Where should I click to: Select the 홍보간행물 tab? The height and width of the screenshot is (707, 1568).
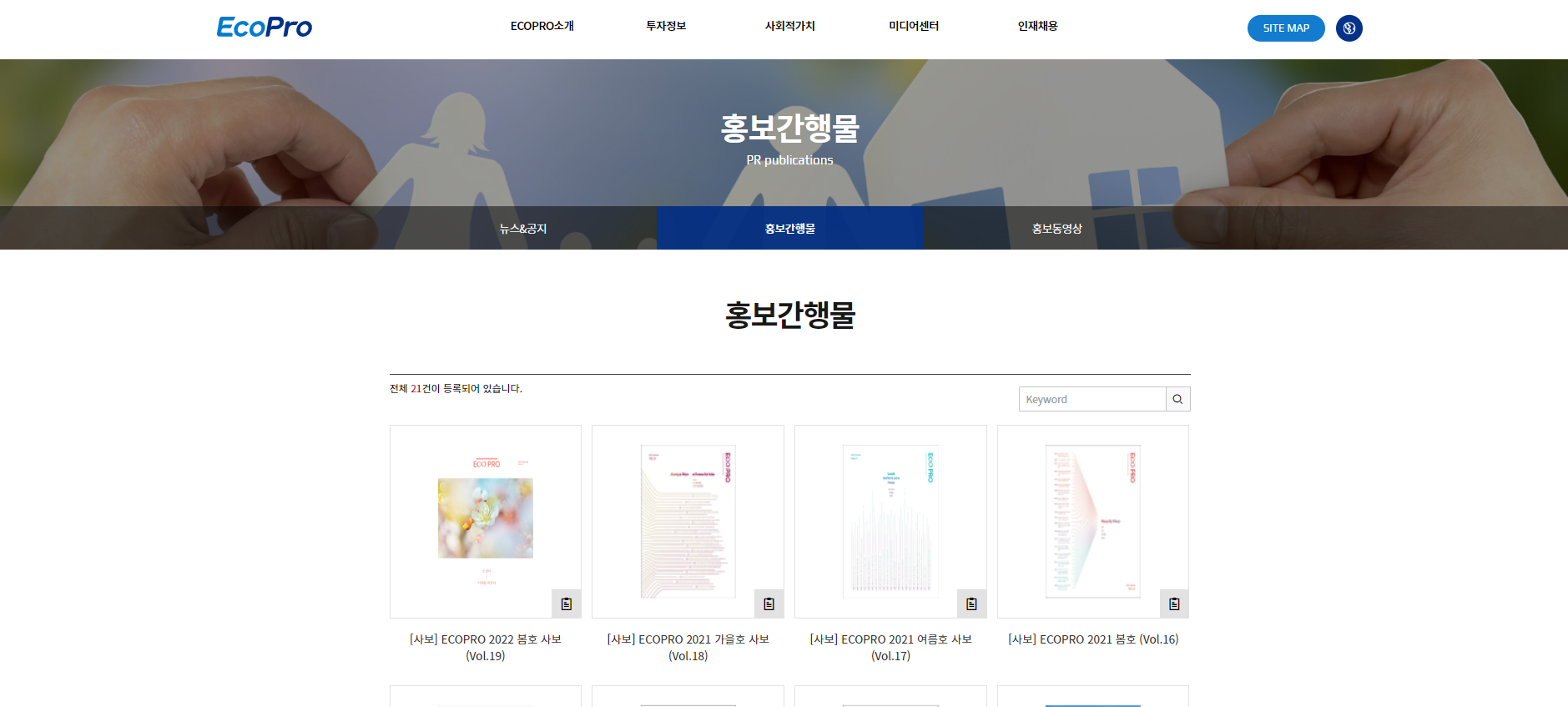coord(790,228)
